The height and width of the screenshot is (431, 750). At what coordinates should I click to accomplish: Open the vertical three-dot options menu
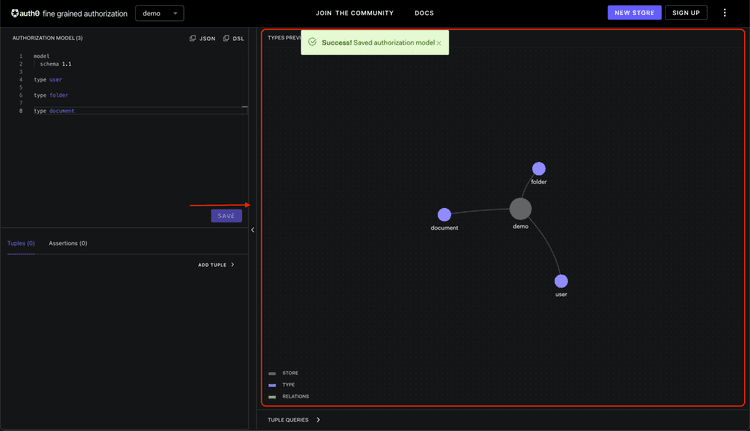click(725, 13)
